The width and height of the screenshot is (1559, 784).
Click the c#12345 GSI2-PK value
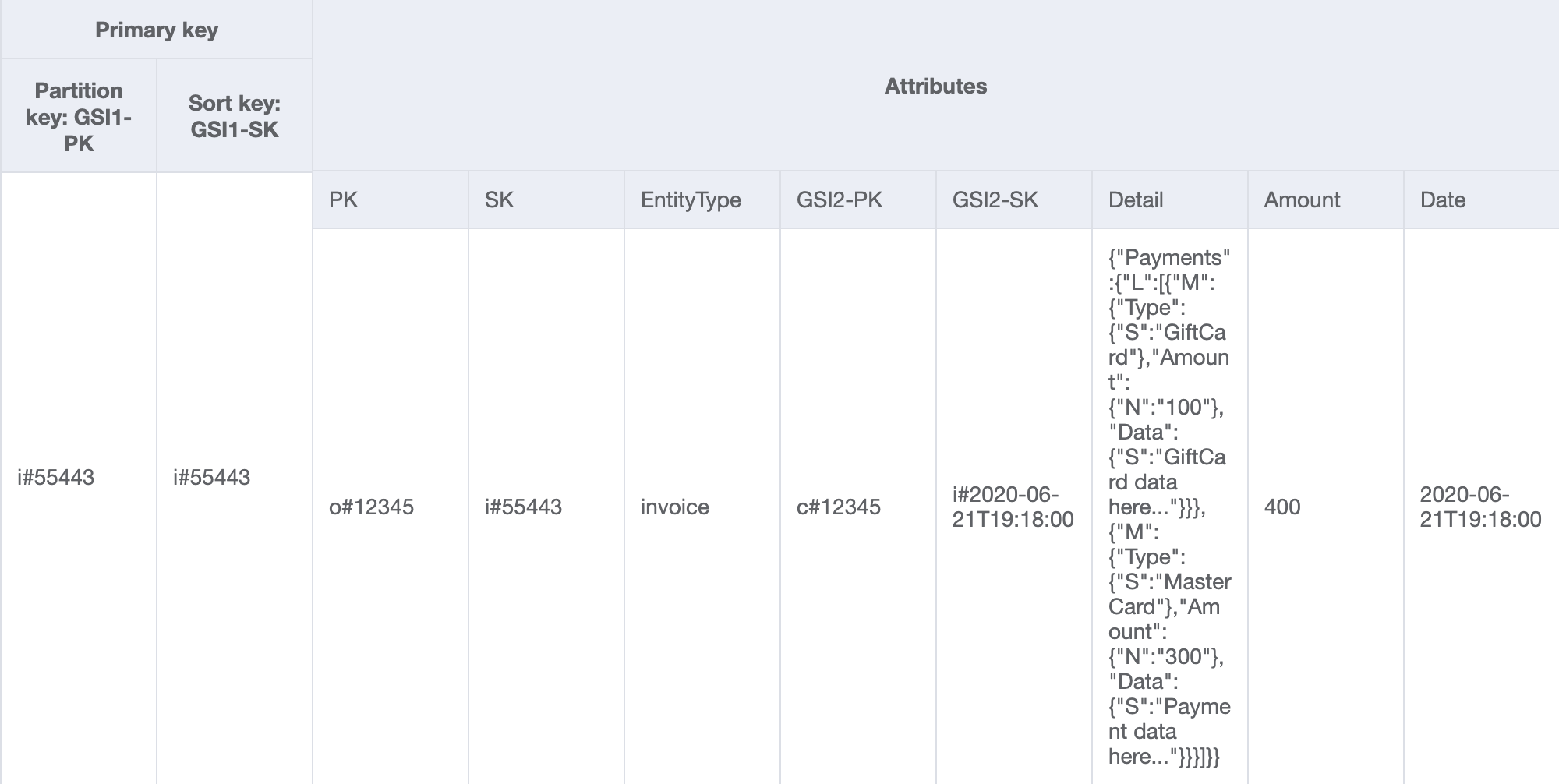(x=839, y=507)
